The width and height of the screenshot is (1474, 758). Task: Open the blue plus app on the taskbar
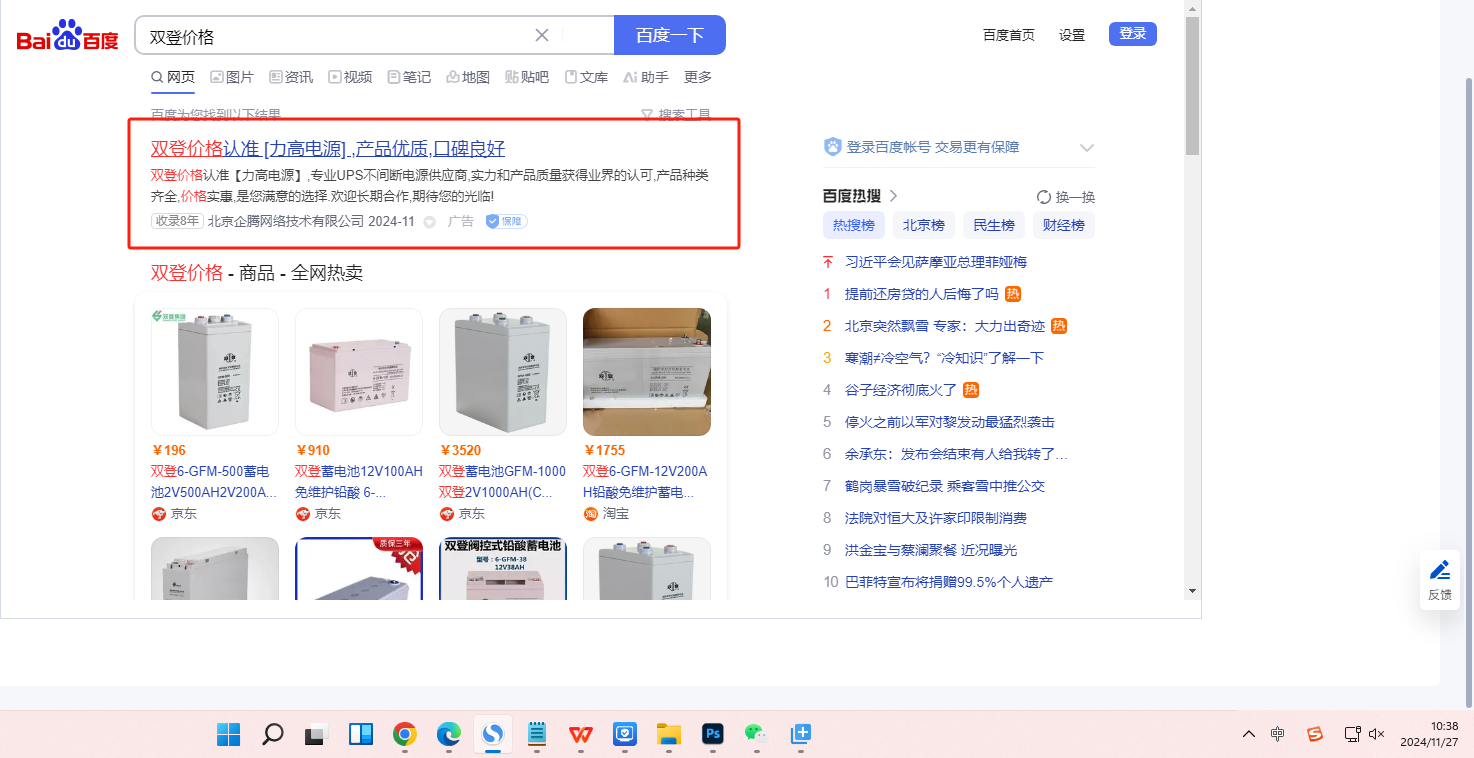[x=800, y=735]
